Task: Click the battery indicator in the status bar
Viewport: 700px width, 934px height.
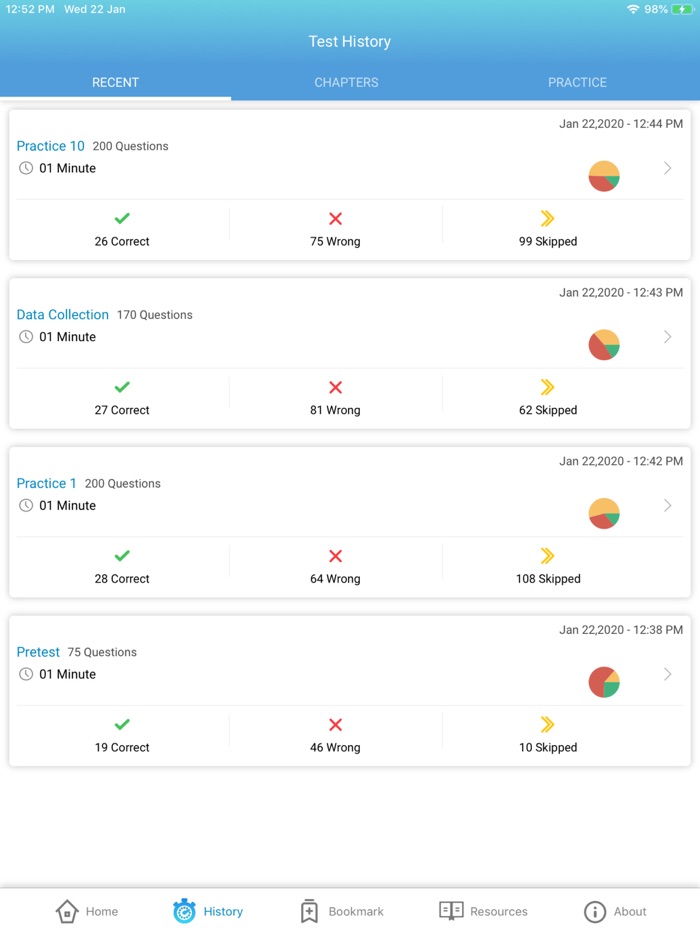Action: pos(681,9)
